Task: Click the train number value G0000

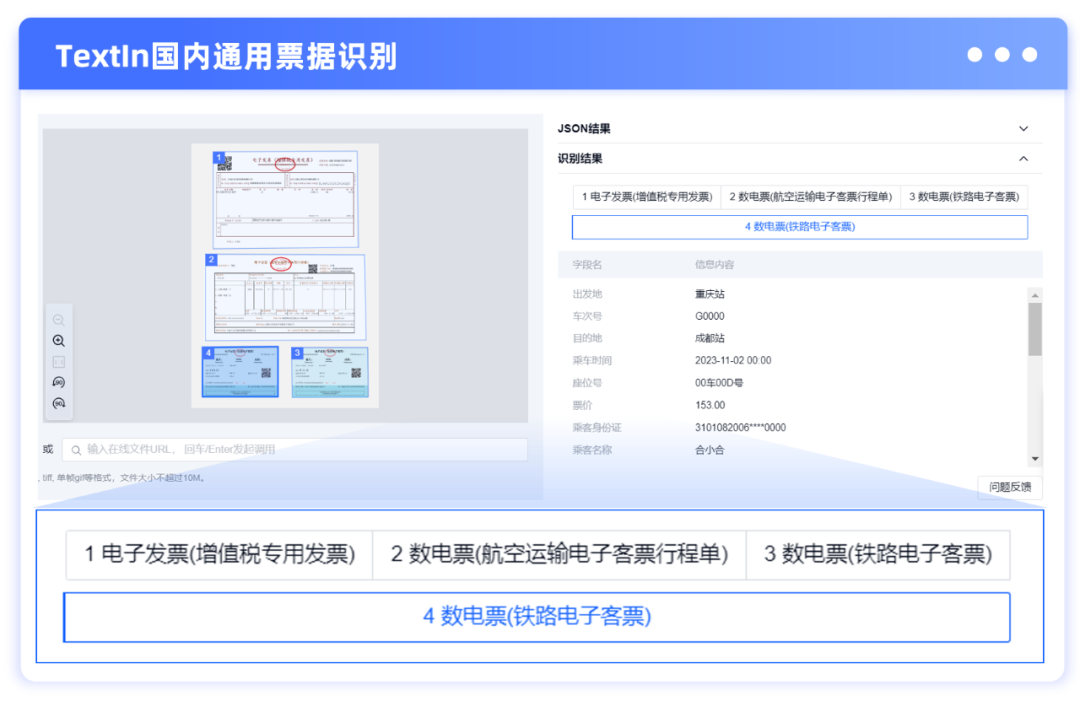Action: (x=709, y=316)
